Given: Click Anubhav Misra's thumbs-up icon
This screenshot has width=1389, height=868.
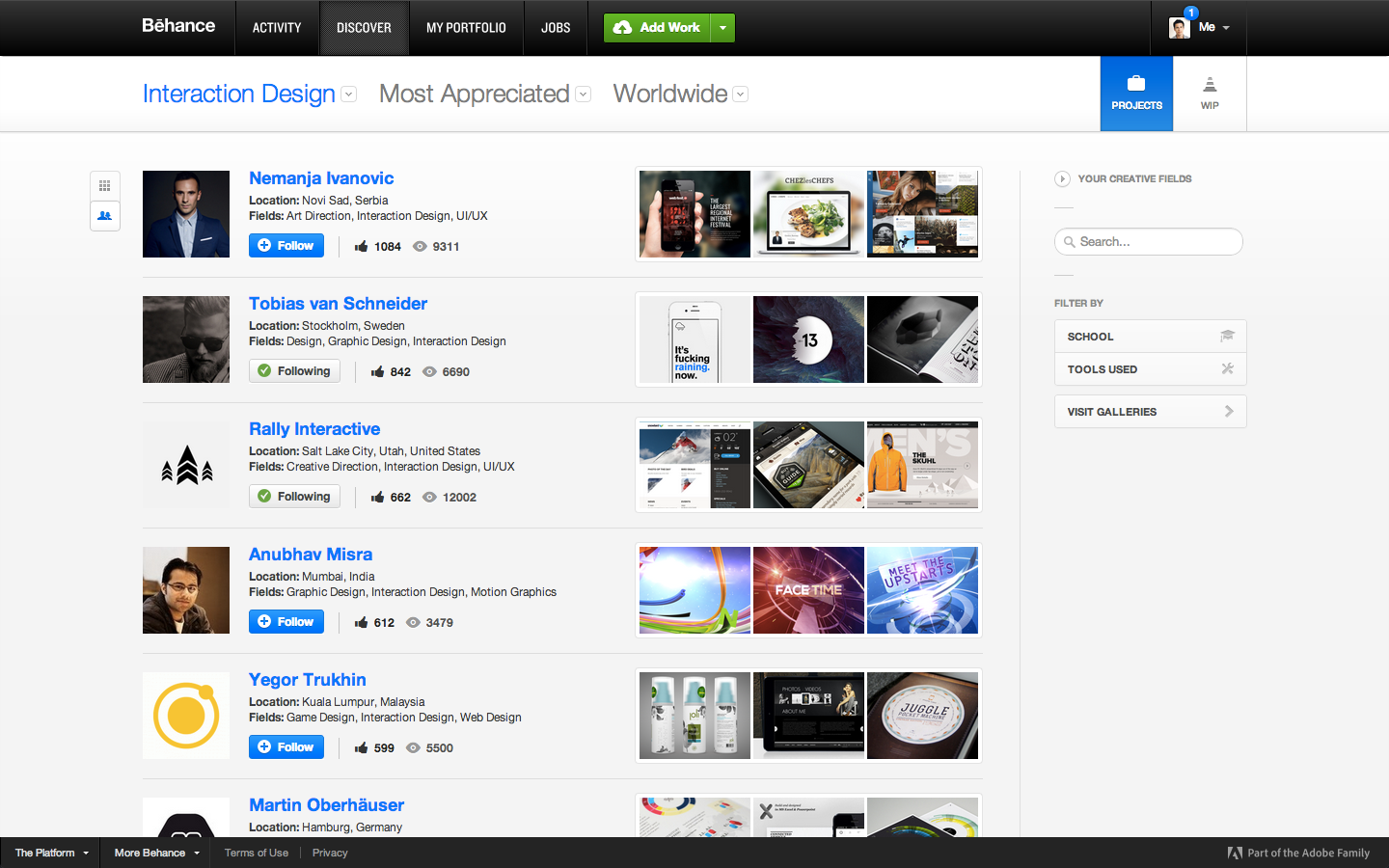Looking at the screenshot, I should pyautogui.click(x=361, y=623).
